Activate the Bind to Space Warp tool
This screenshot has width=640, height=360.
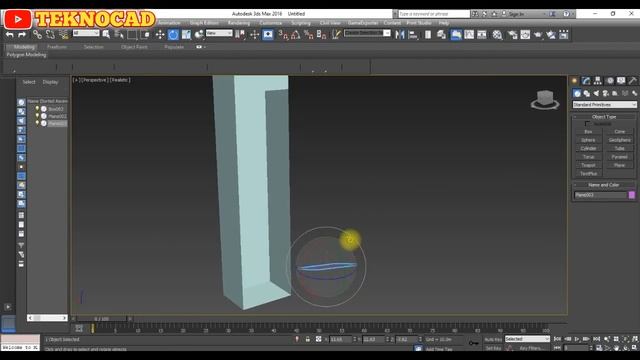pyautogui.click(x=63, y=35)
